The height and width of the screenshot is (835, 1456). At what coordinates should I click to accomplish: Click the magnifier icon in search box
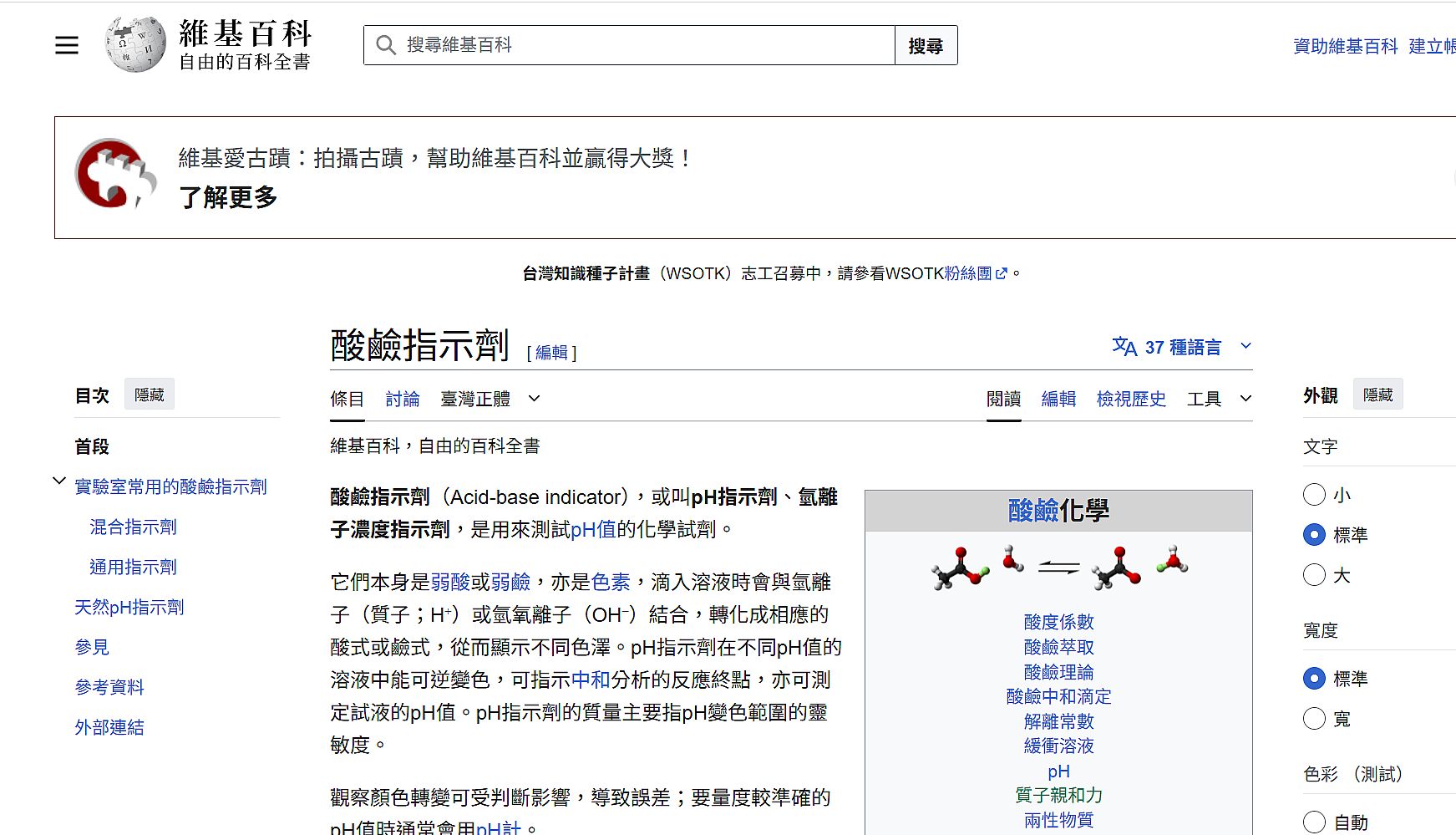point(385,45)
